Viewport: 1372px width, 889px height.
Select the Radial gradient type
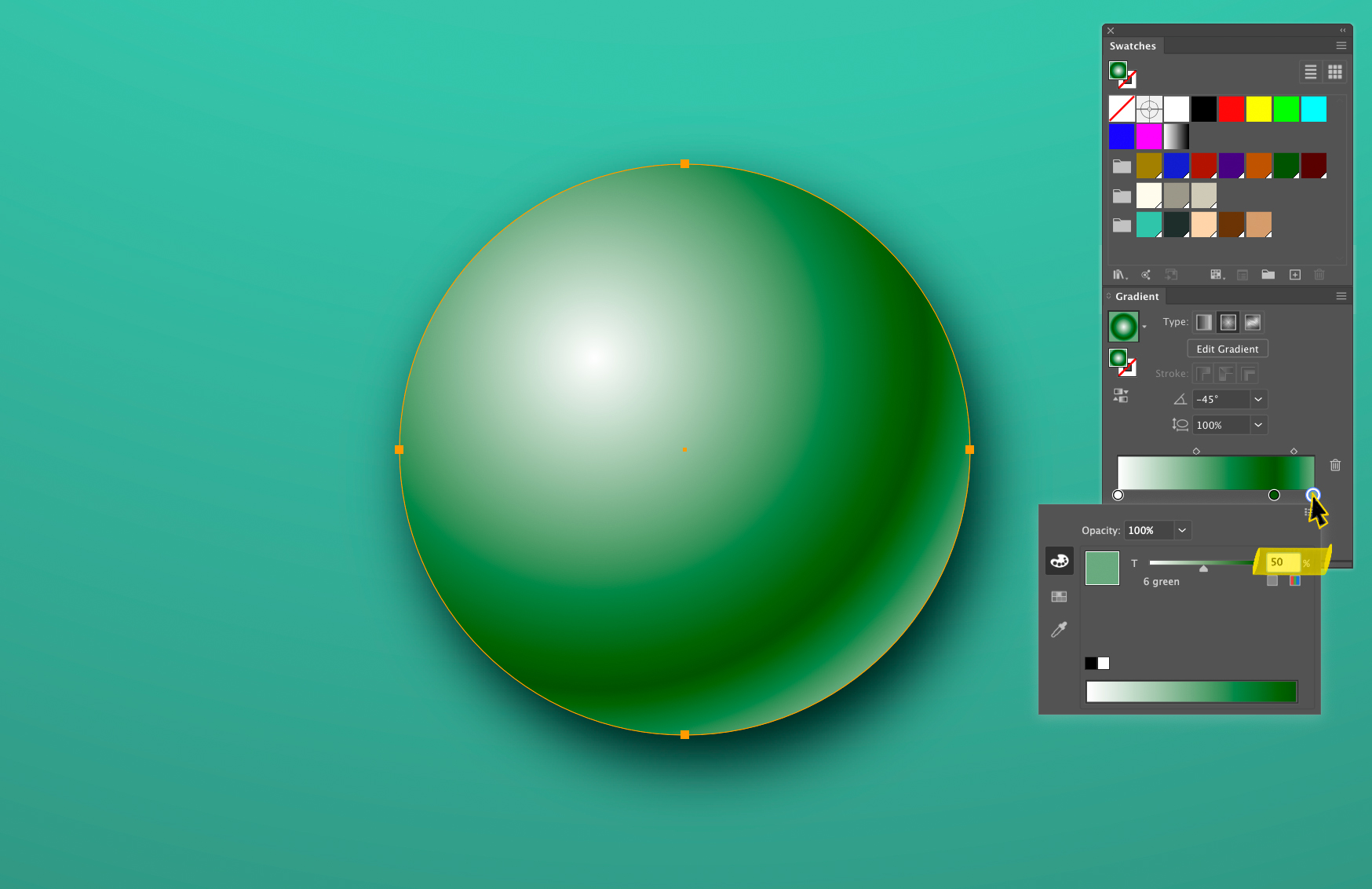(1227, 322)
